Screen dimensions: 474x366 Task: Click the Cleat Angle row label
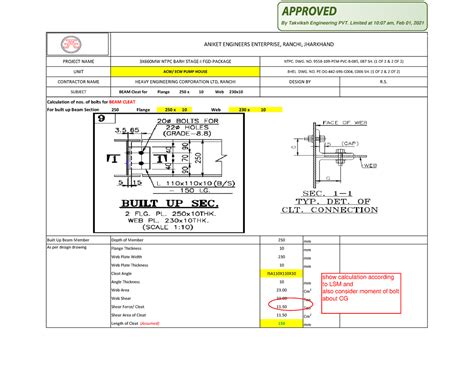121,273
